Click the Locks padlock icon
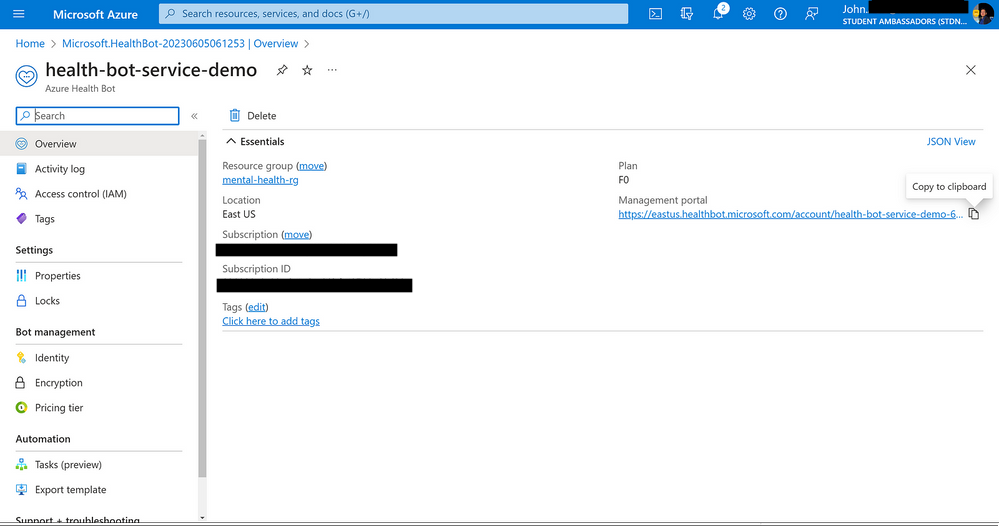The height and width of the screenshot is (526, 999). click(x=21, y=301)
